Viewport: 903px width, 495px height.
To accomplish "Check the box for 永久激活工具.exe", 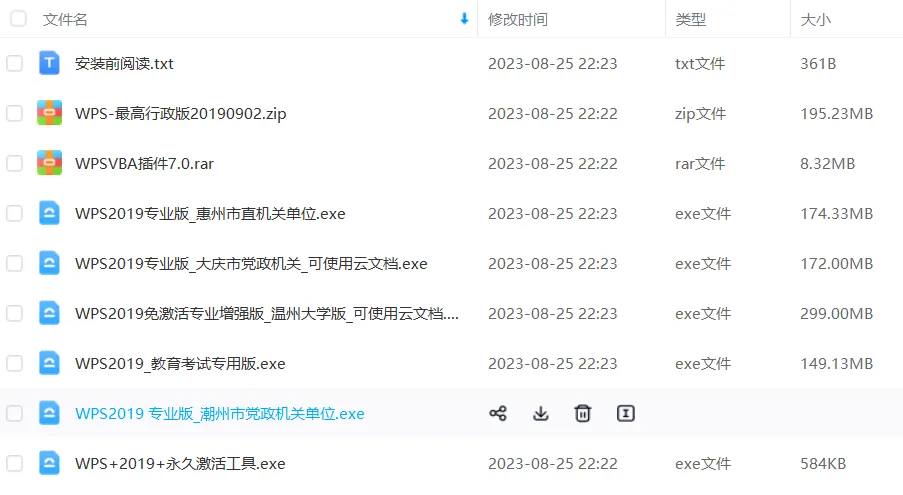I will pos(14,463).
